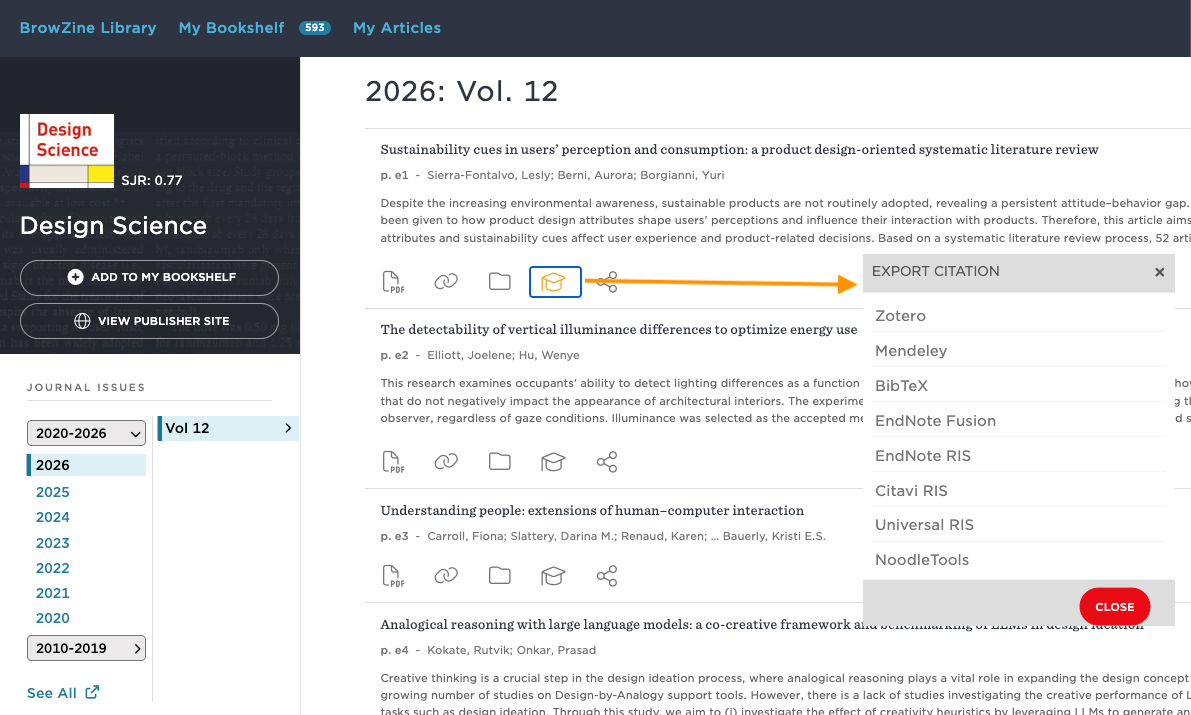Select year 2021 in journal issues

coord(52,593)
